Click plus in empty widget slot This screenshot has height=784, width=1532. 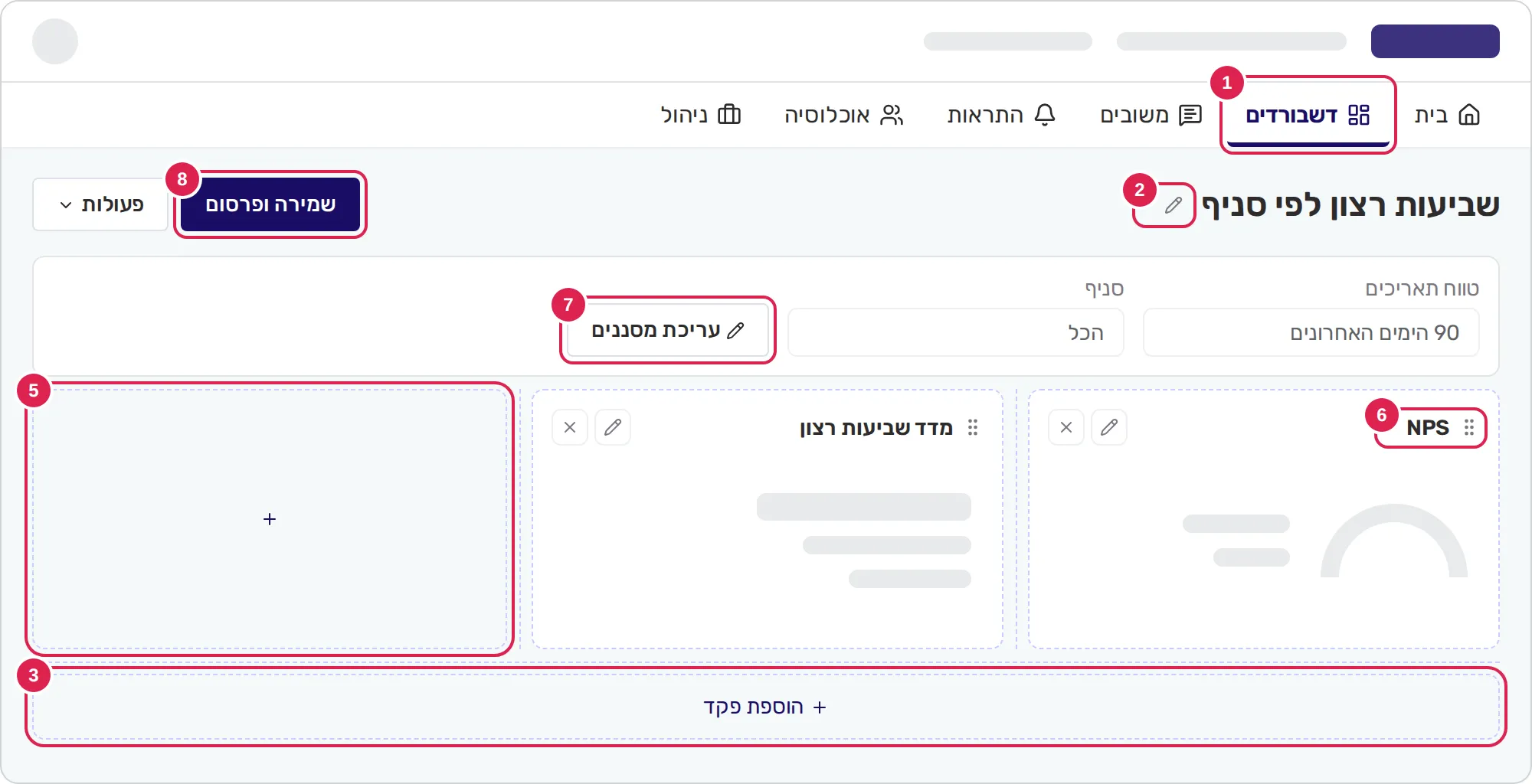[270, 519]
